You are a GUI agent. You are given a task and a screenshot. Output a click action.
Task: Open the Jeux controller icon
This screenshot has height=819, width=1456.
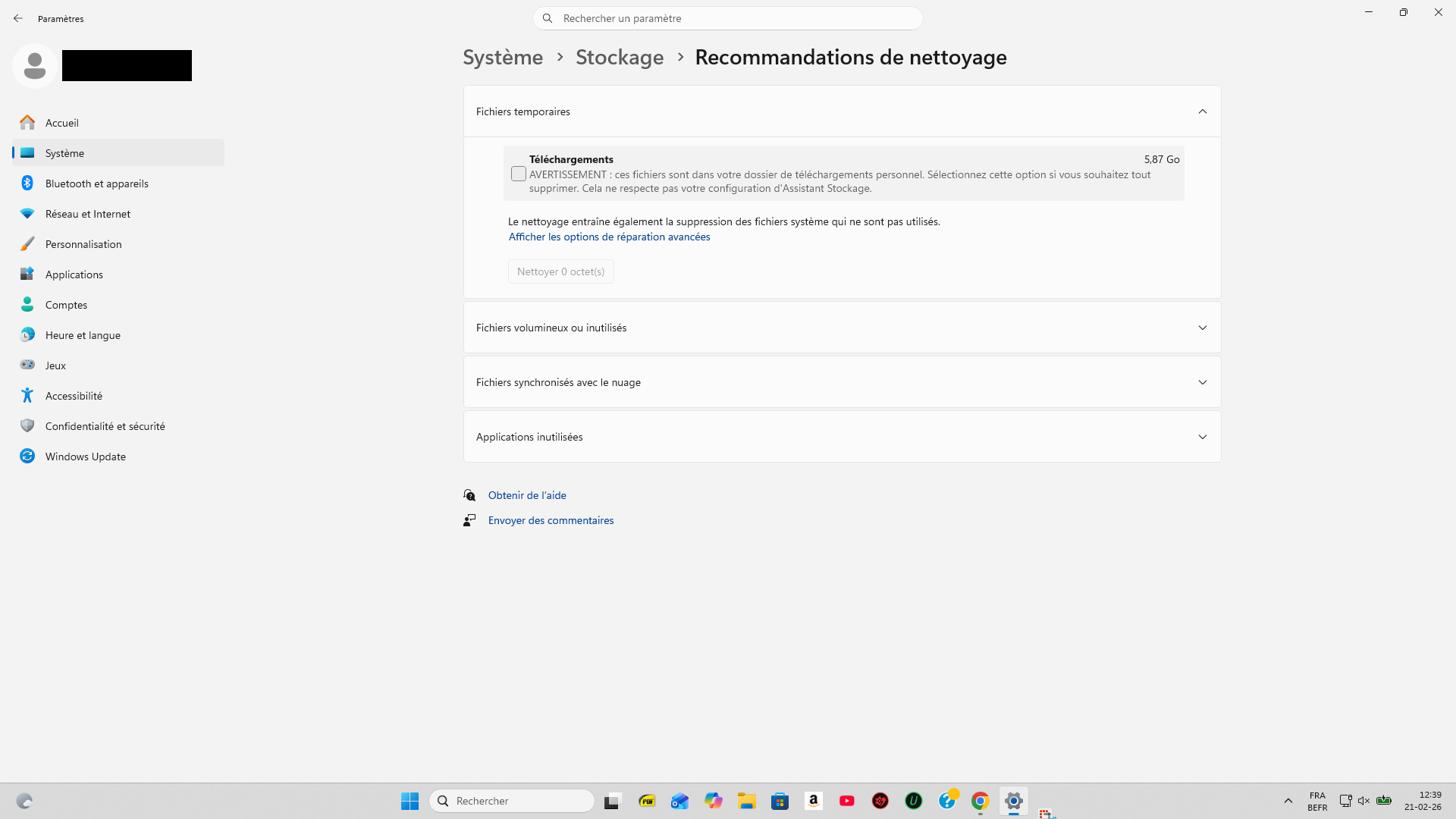coord(27,366)
